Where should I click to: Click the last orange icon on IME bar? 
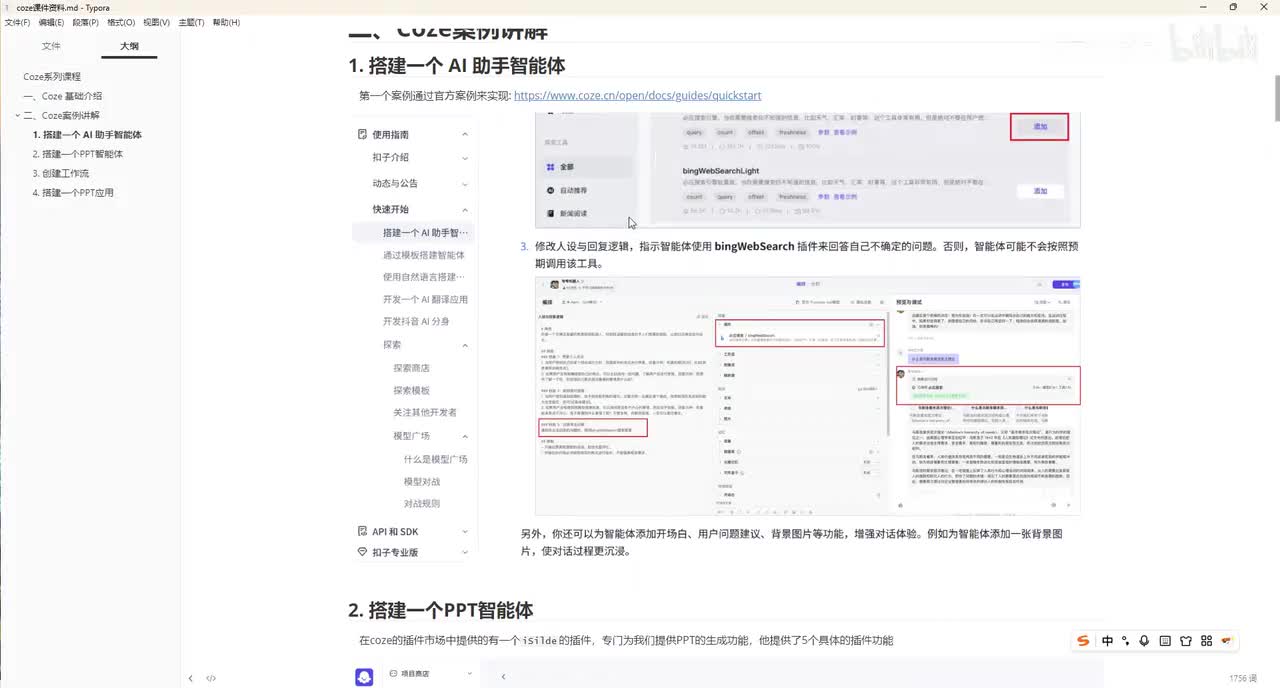click(x=1227, y=641)
